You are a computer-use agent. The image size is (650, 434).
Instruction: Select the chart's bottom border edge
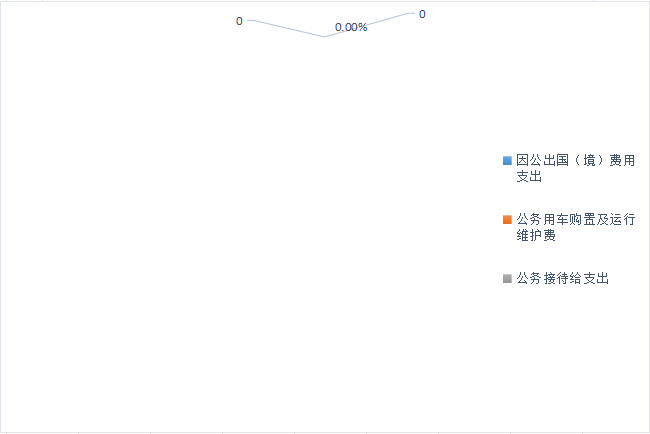tap(325, 432)
